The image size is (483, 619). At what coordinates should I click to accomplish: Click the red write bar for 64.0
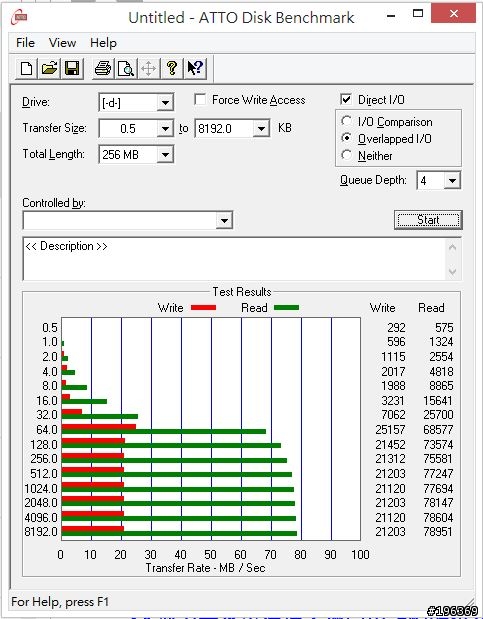pos(99,427)
